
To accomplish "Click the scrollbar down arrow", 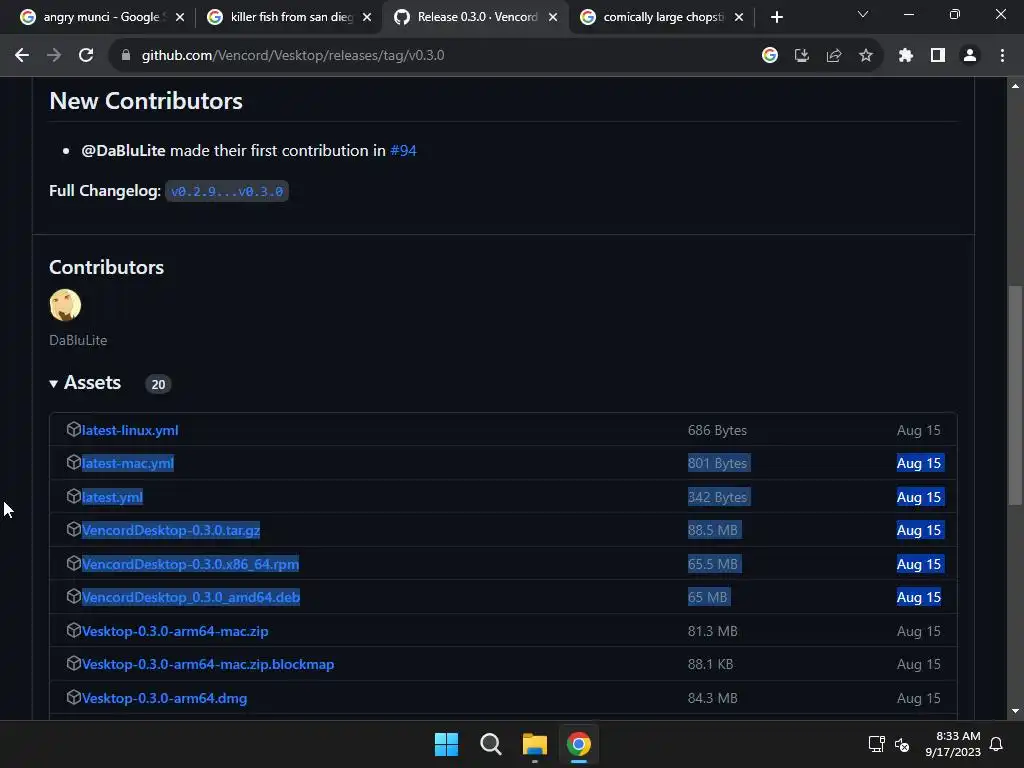I will tap(1015, 711).
